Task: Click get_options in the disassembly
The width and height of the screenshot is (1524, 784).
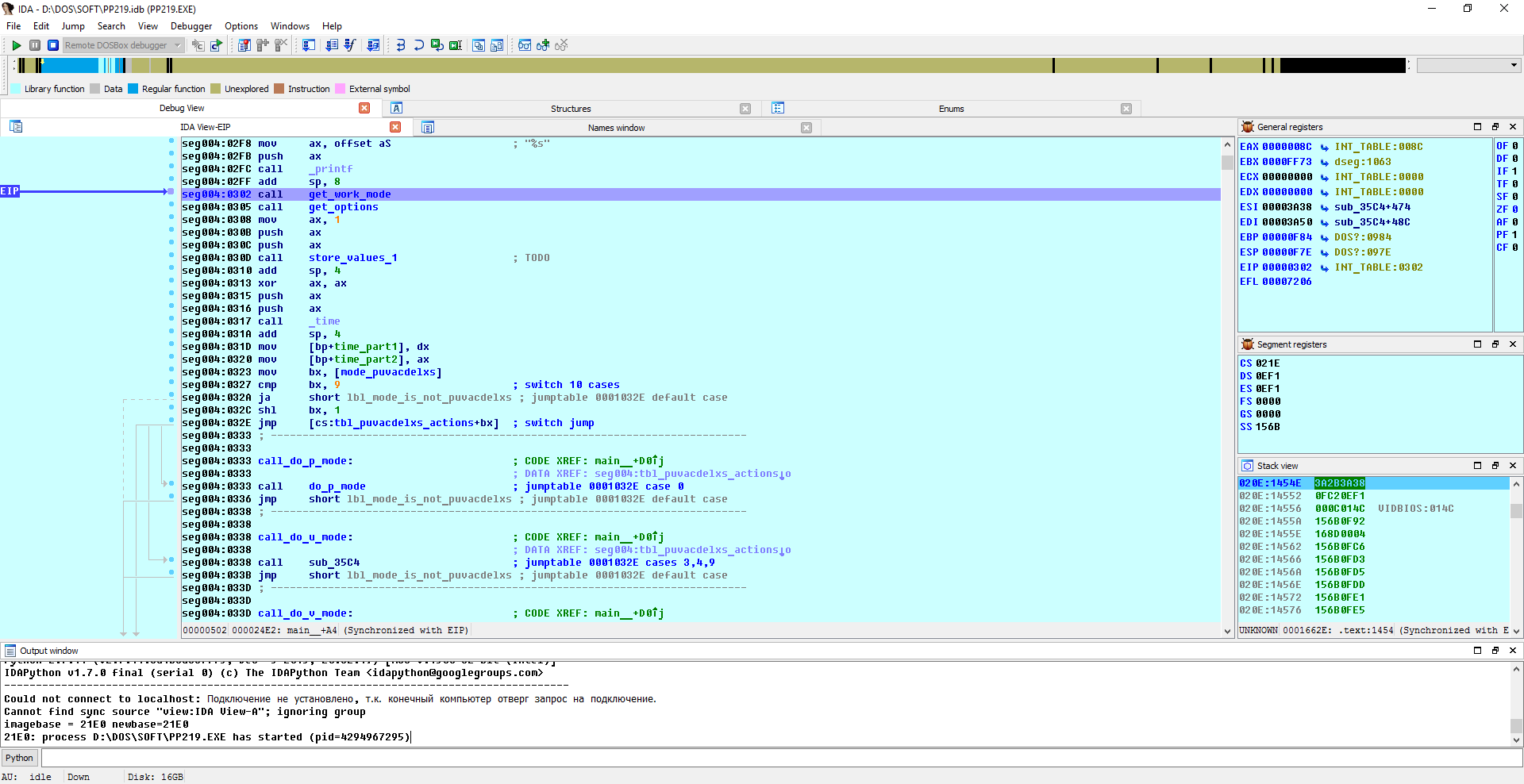Action: (344, 207)
